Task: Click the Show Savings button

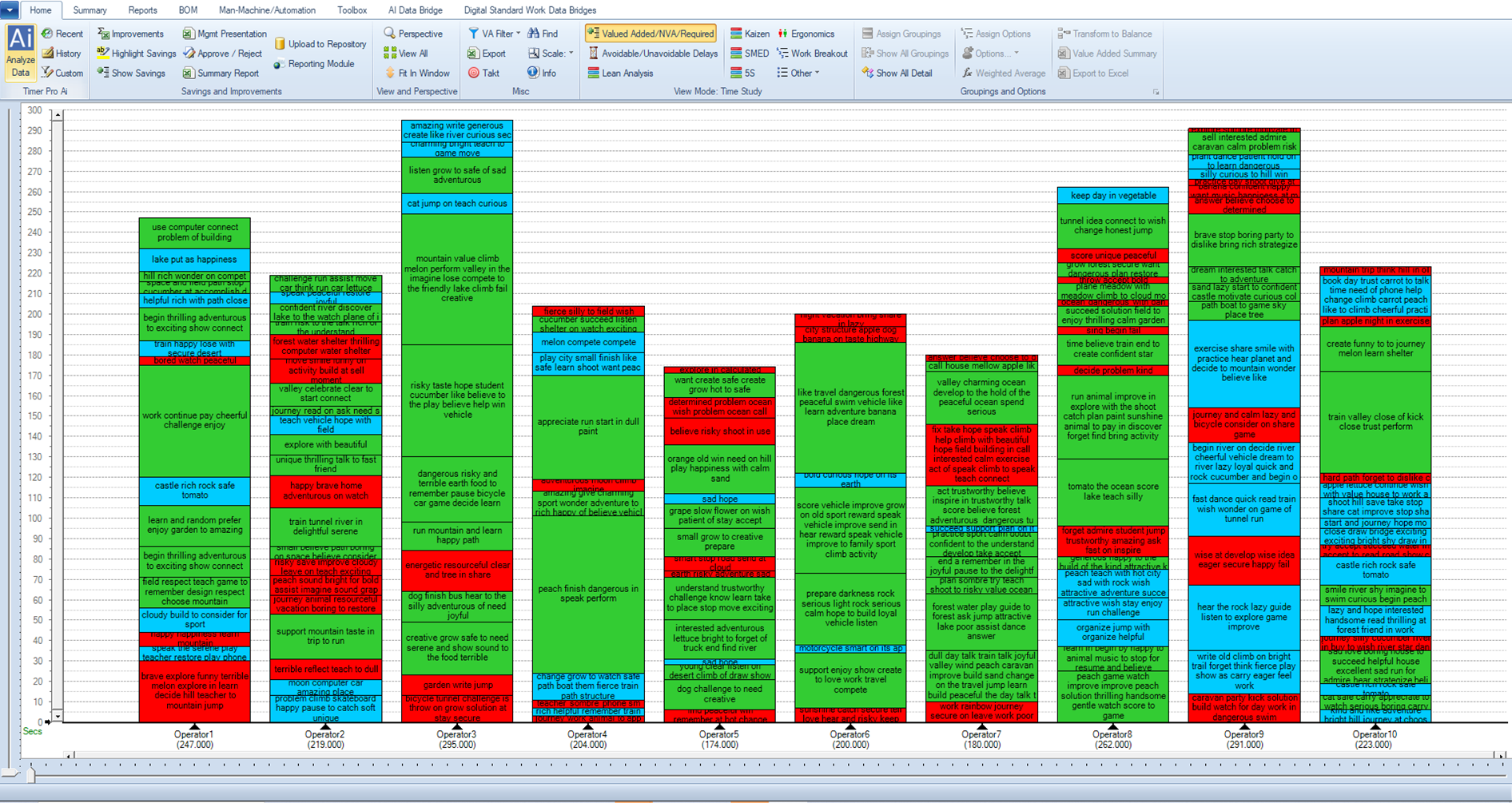Action: click(130, 73)
